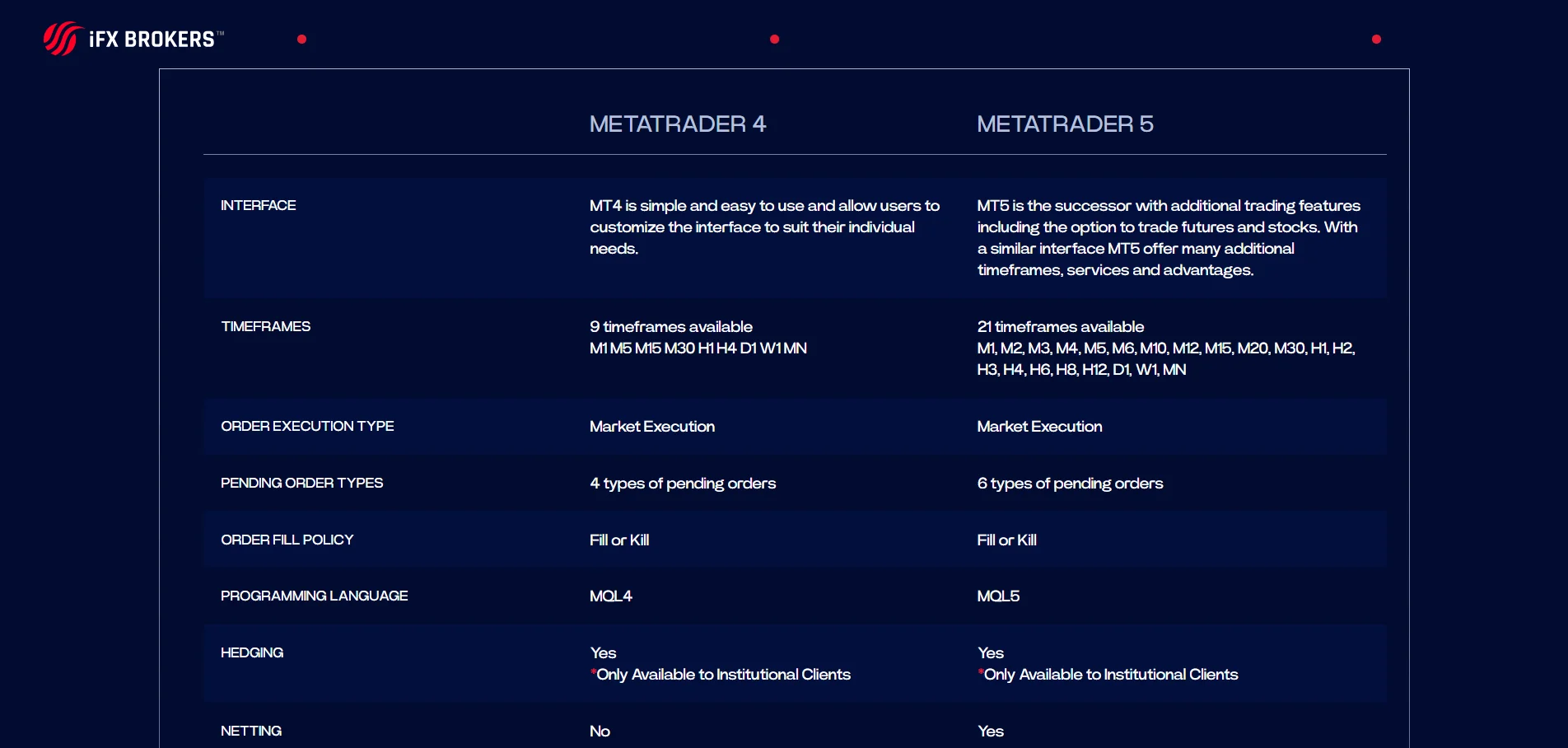Click the MT5 successor description text
This screenshot has width=1568, height=748.
tap(1169, 237)
